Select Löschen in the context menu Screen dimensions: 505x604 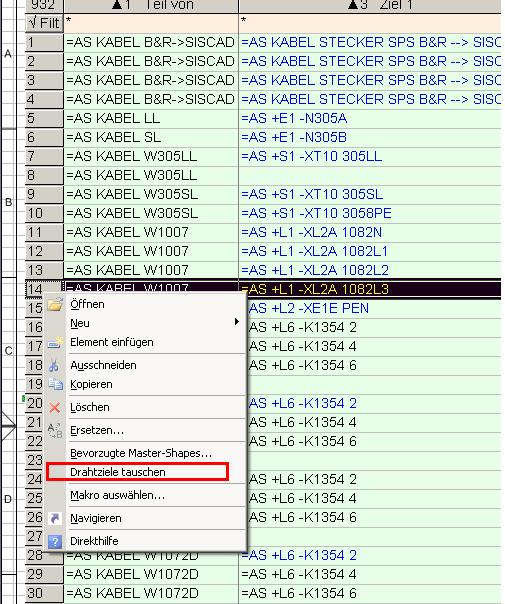pos(146,407)
